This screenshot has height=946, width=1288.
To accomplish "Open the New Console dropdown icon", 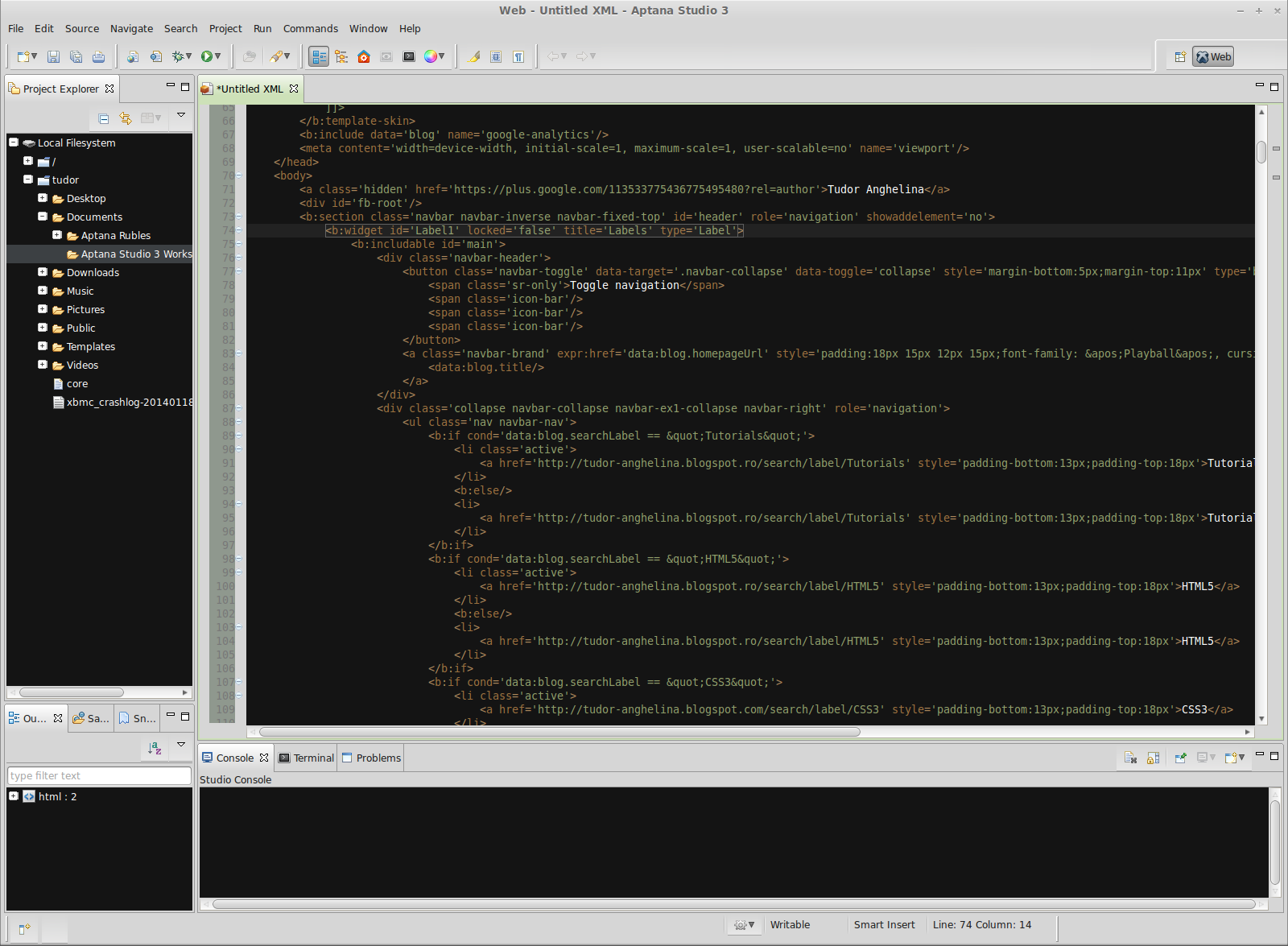I will pyautogui.click(x=1235, y=758).
